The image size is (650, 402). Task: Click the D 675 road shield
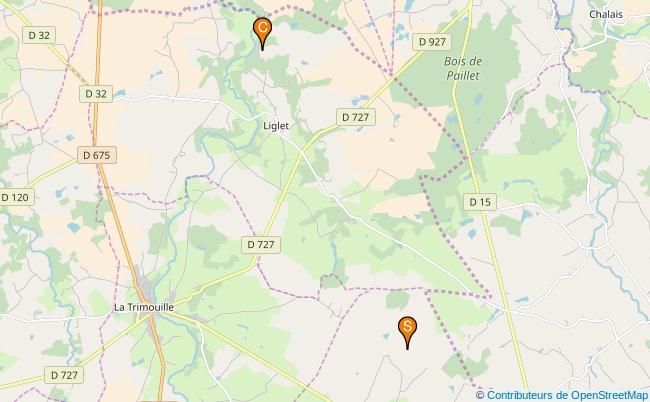(x=97, y=155)
